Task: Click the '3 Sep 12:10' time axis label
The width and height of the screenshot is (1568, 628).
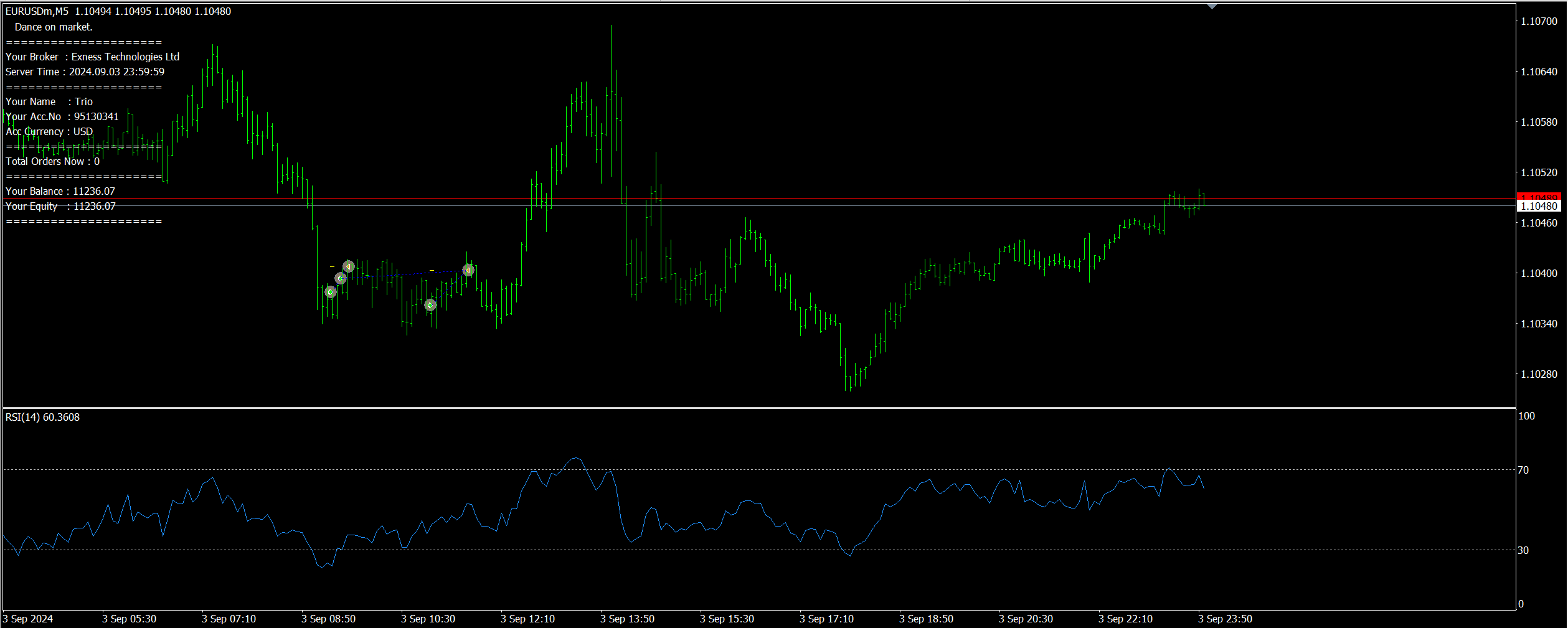Action: click(528, 619)
